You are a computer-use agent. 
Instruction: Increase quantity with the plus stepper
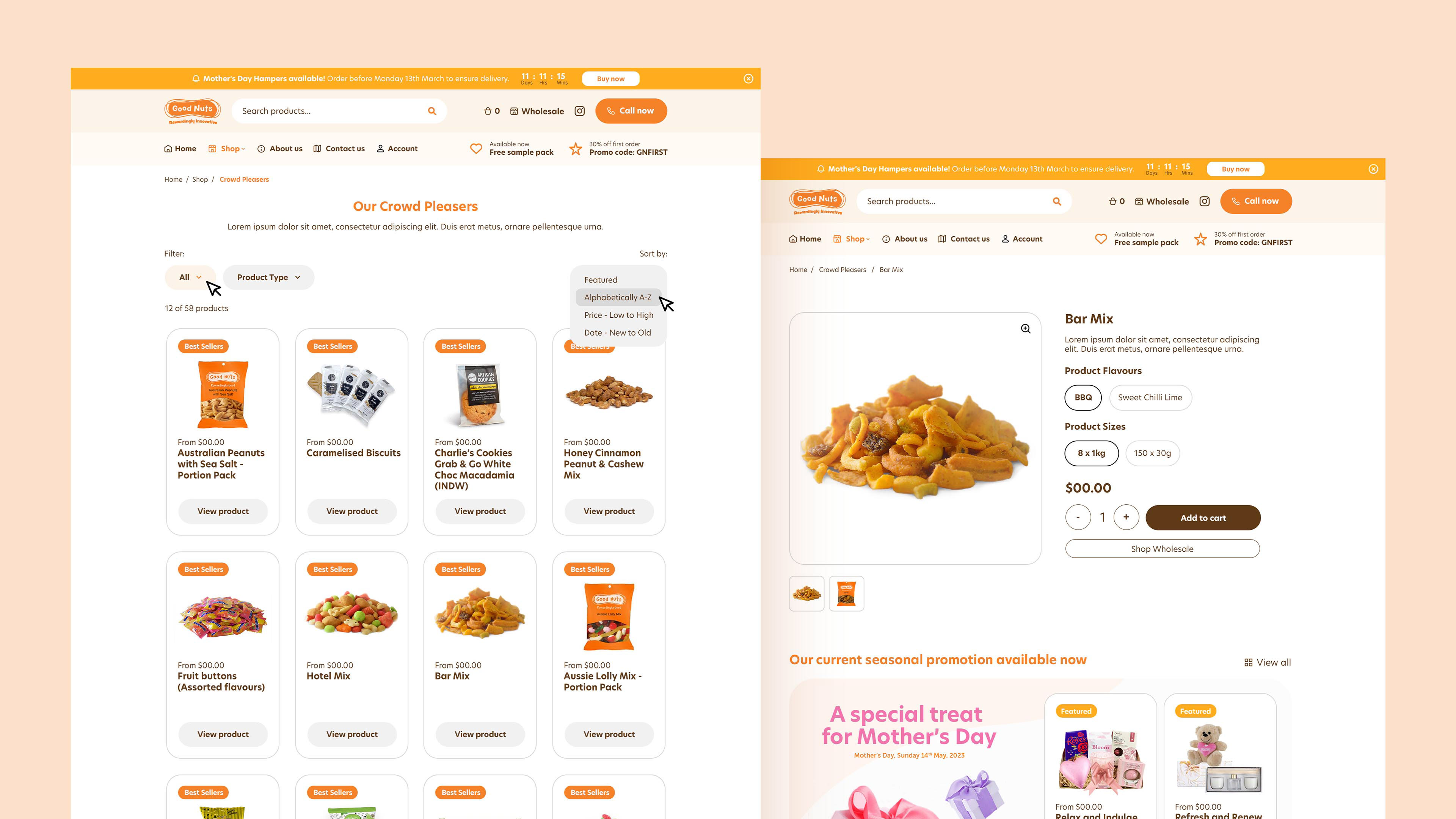(x=1126, y=517)
